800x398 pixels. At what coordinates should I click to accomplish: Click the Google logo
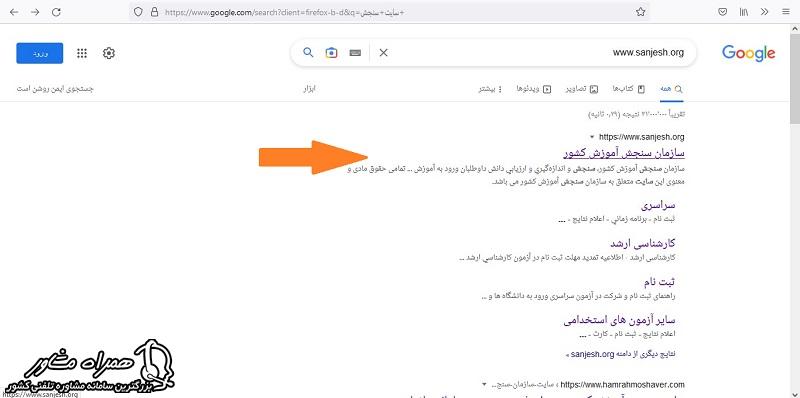tap(748, 53)
